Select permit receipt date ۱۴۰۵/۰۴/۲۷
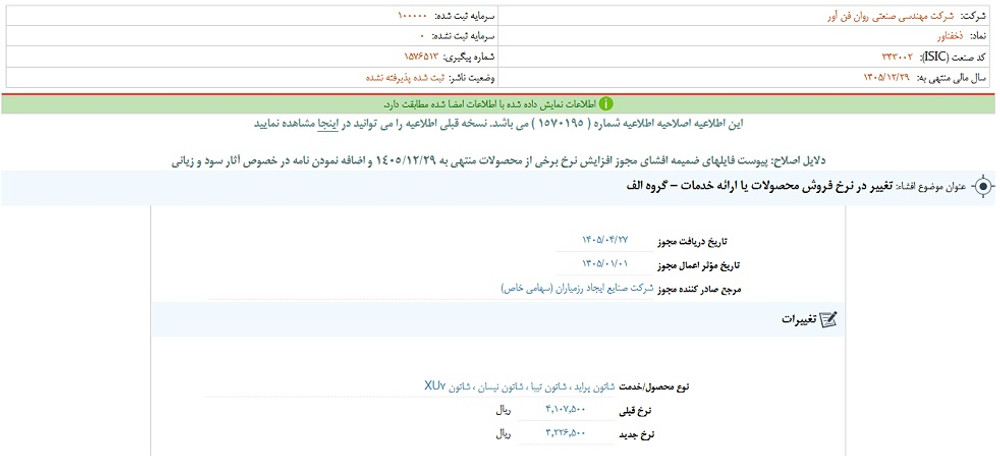Screen dimensions: 1000x456 pyautogui.click(x=605, y=240)
